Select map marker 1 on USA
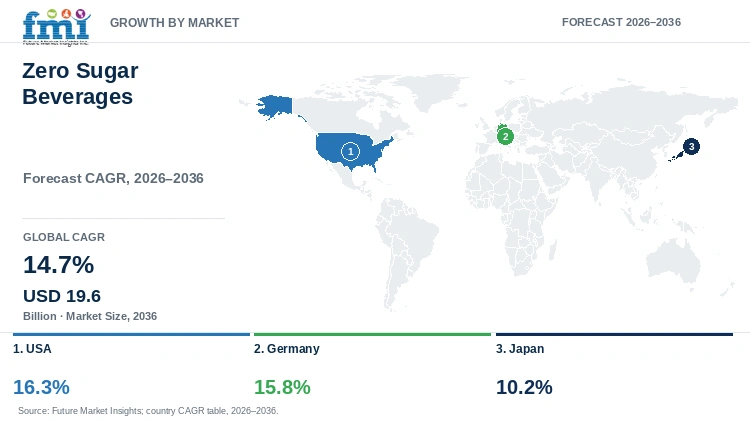The height and width of the screenshot is (421, 750). point(350,152)
